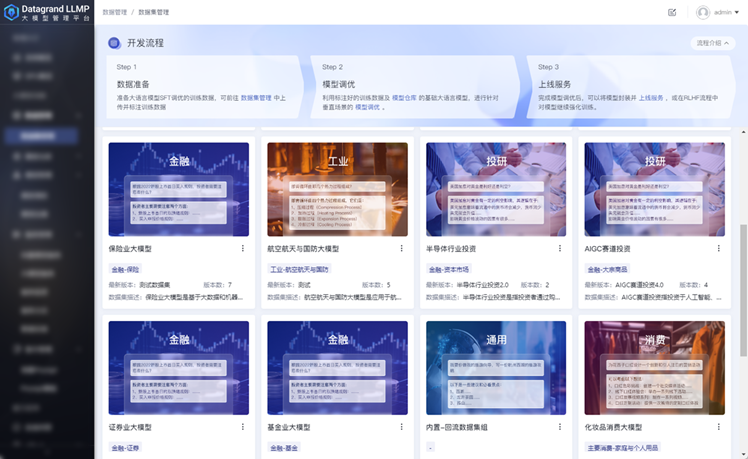
Task: Click 数据管理 in the breadcrumb
Action: [115, 12]
